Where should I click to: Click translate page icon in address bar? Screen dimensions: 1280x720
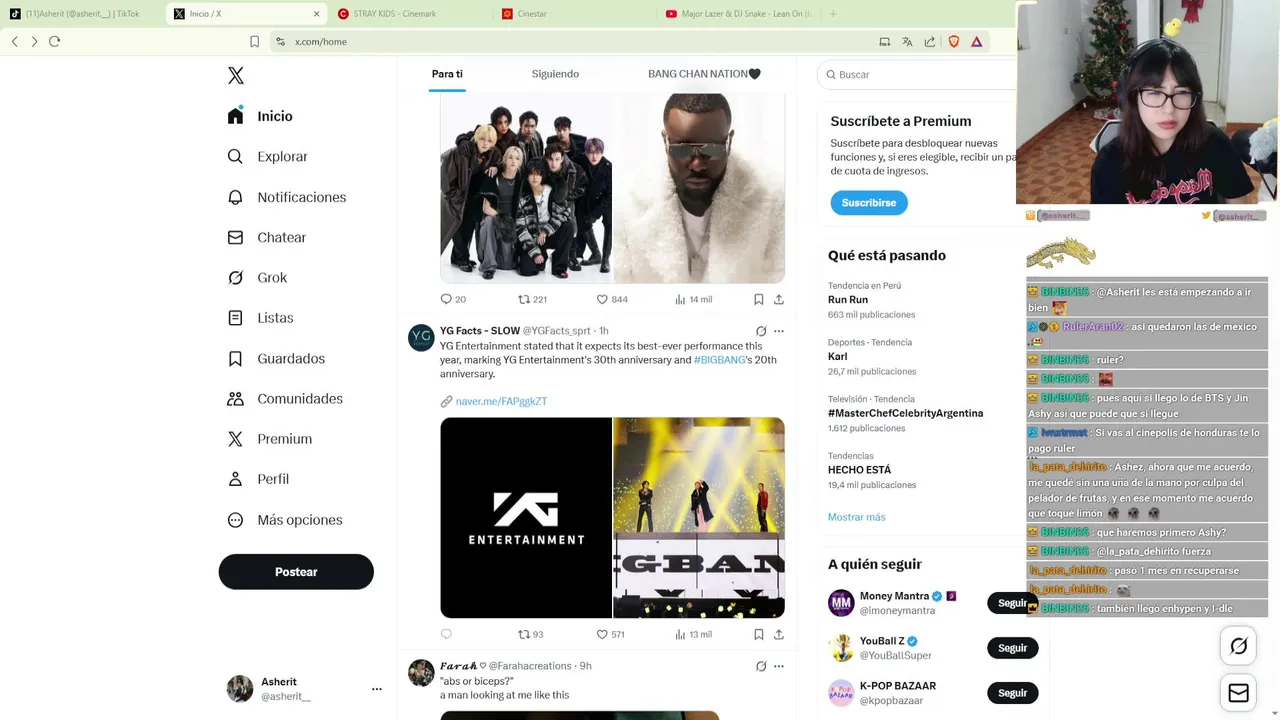(907, 41)
